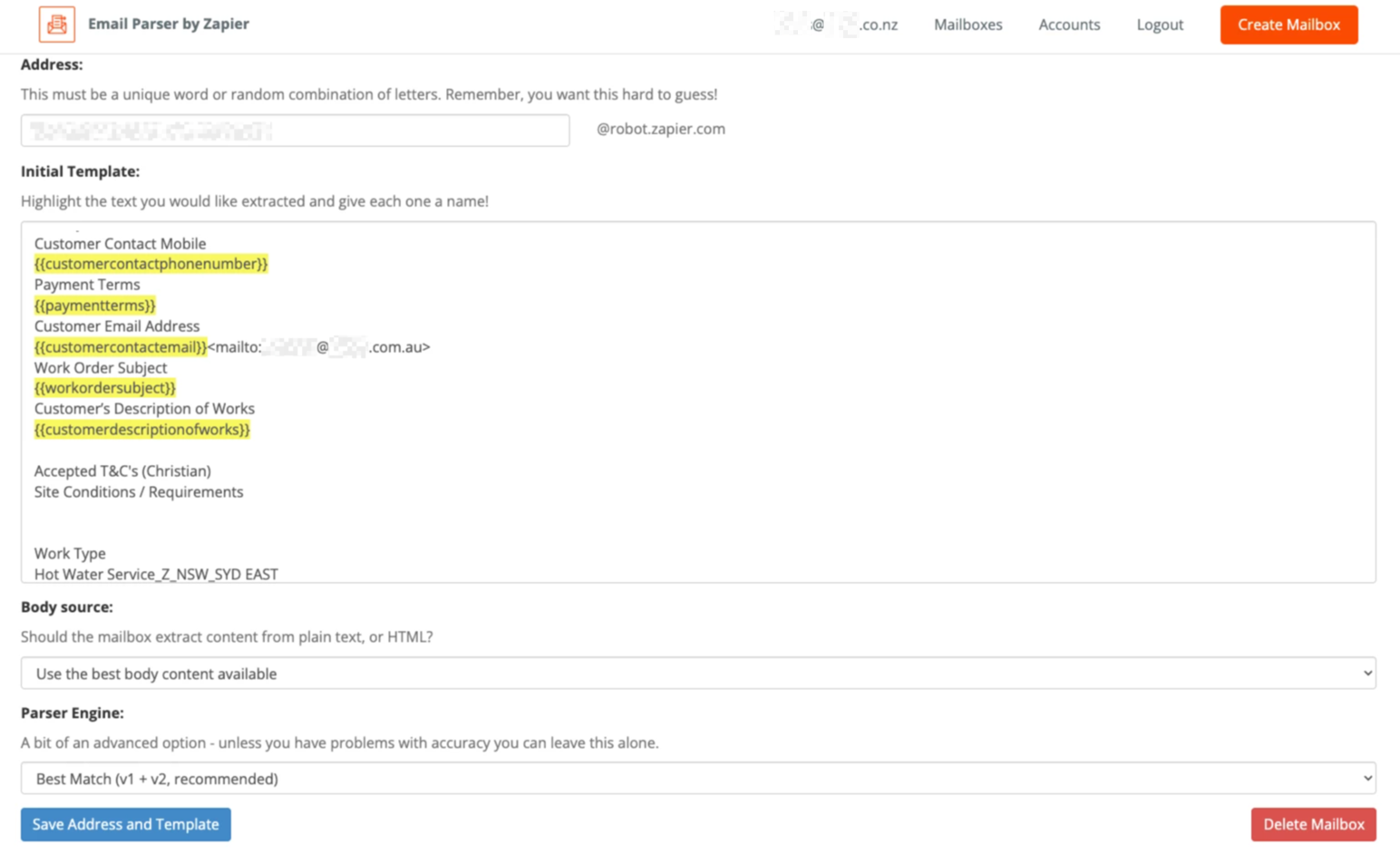This screenshot has width=1400, height=864.
Task: Log out using the Logout link
Action: click(1160, 25)
